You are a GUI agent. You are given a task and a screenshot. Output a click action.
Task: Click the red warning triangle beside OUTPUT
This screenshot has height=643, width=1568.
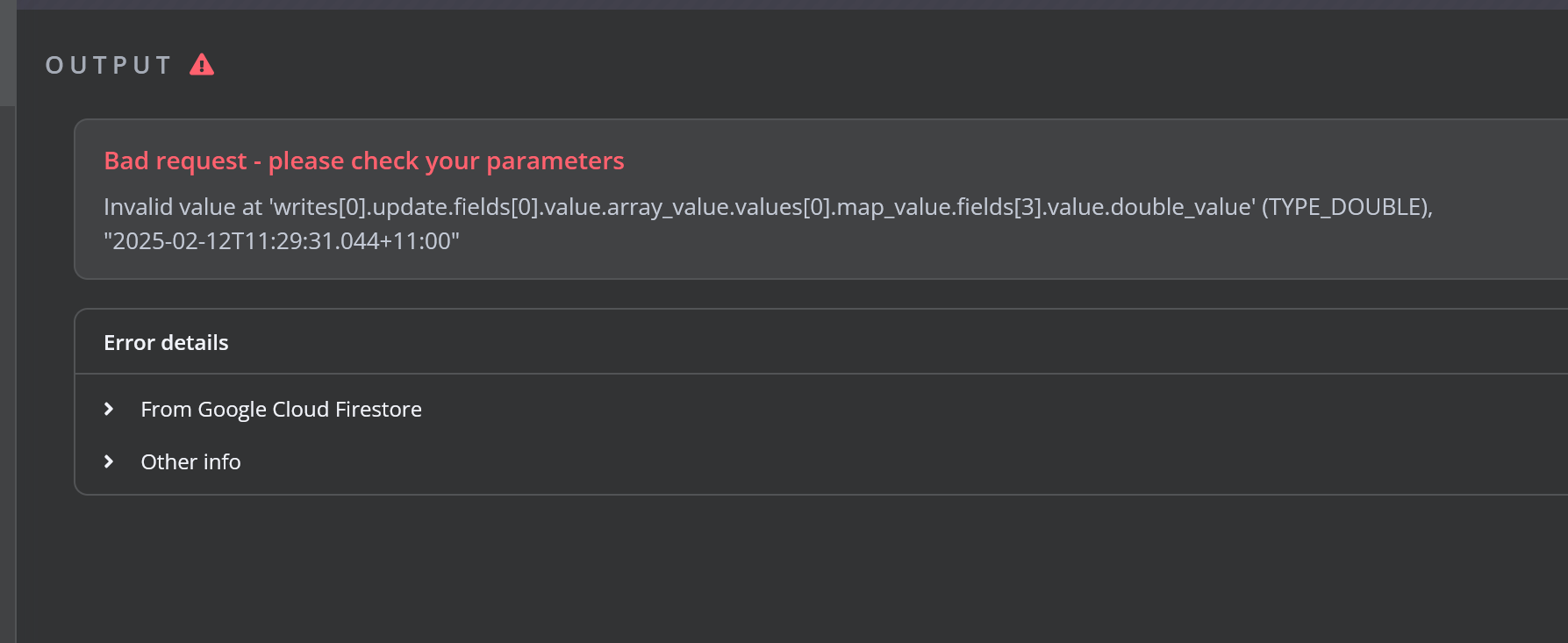click(x=202, y=65)
